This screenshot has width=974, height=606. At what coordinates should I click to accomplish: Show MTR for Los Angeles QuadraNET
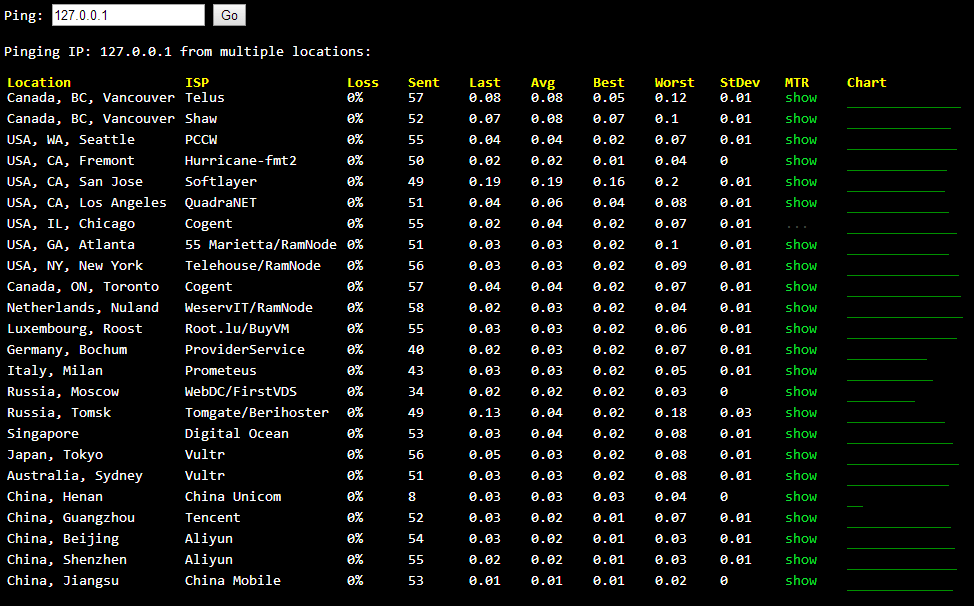[801, 203]
